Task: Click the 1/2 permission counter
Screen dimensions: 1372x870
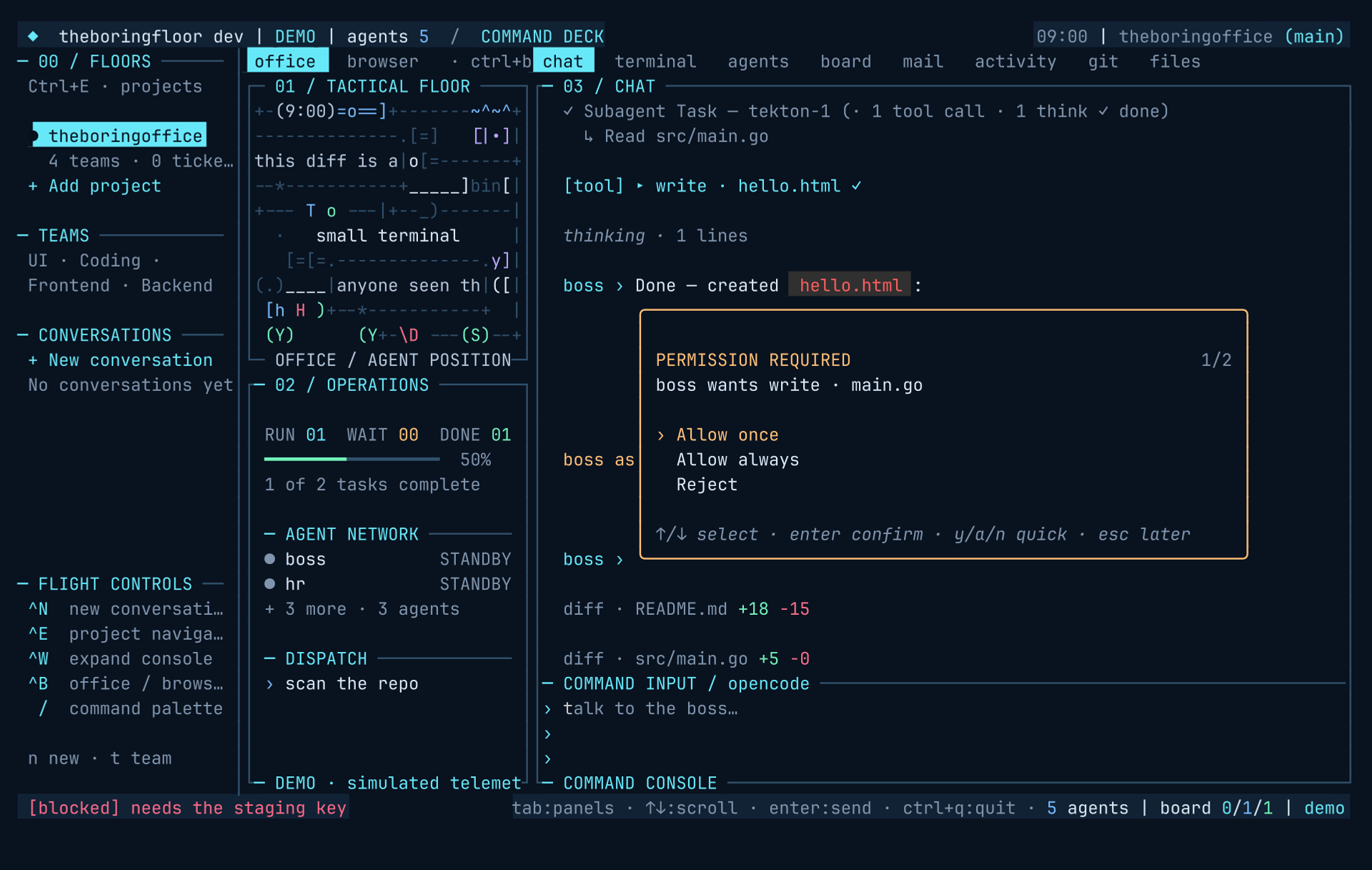Action: click(1216, 360)
